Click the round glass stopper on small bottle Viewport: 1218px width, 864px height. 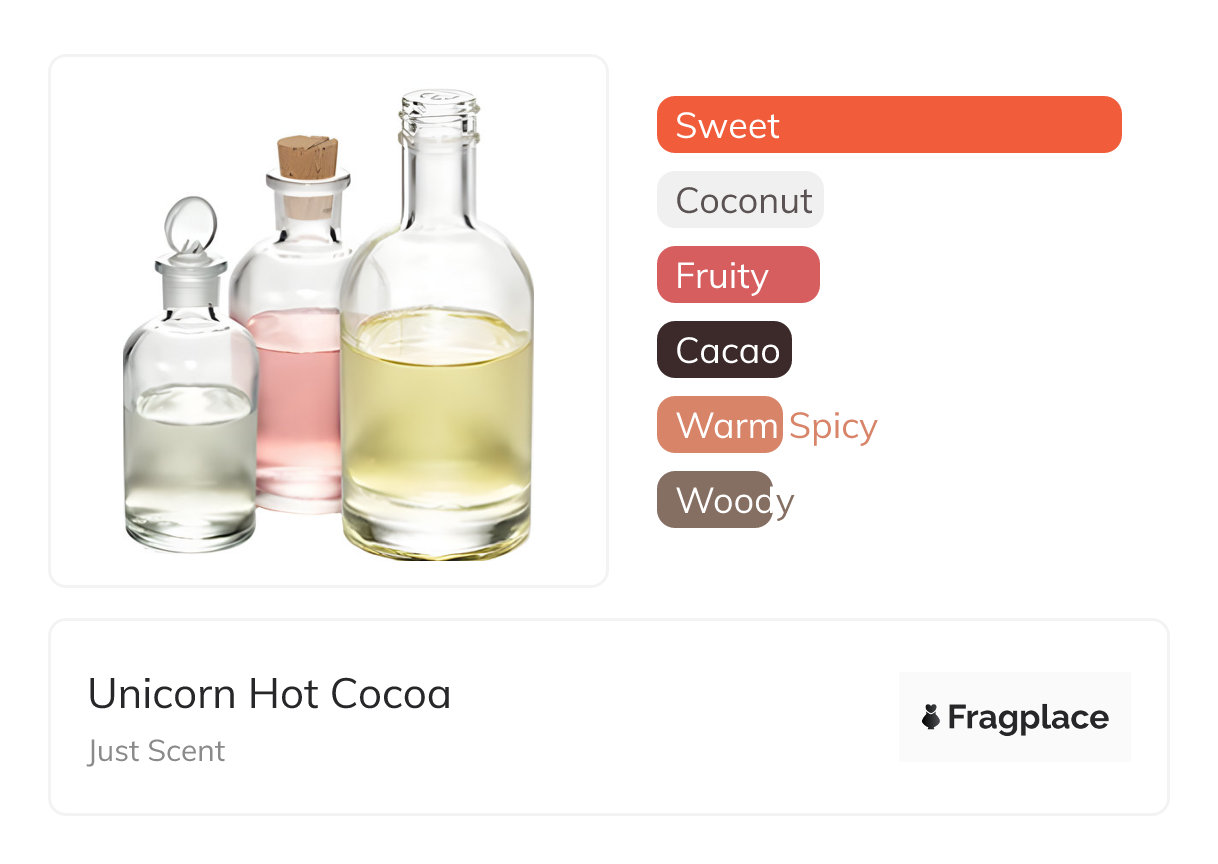[189, 224]
